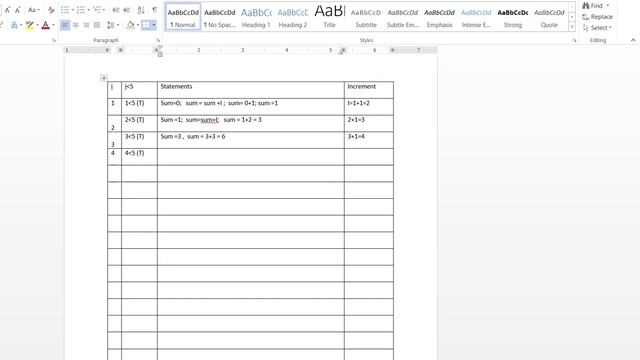Apply the Subtitle style
Image resolution: width=640 pixels, height=360 pixels.
[366, 17]
